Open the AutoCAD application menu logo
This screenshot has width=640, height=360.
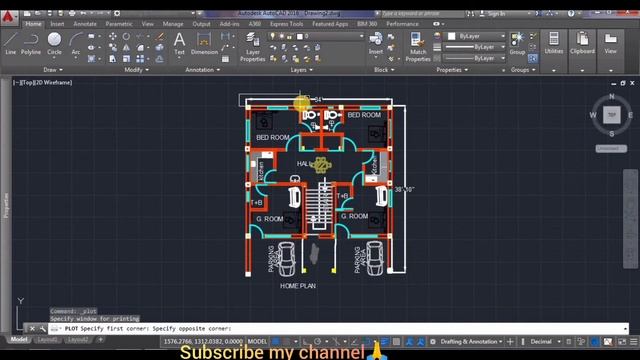(x=9, y=18)
